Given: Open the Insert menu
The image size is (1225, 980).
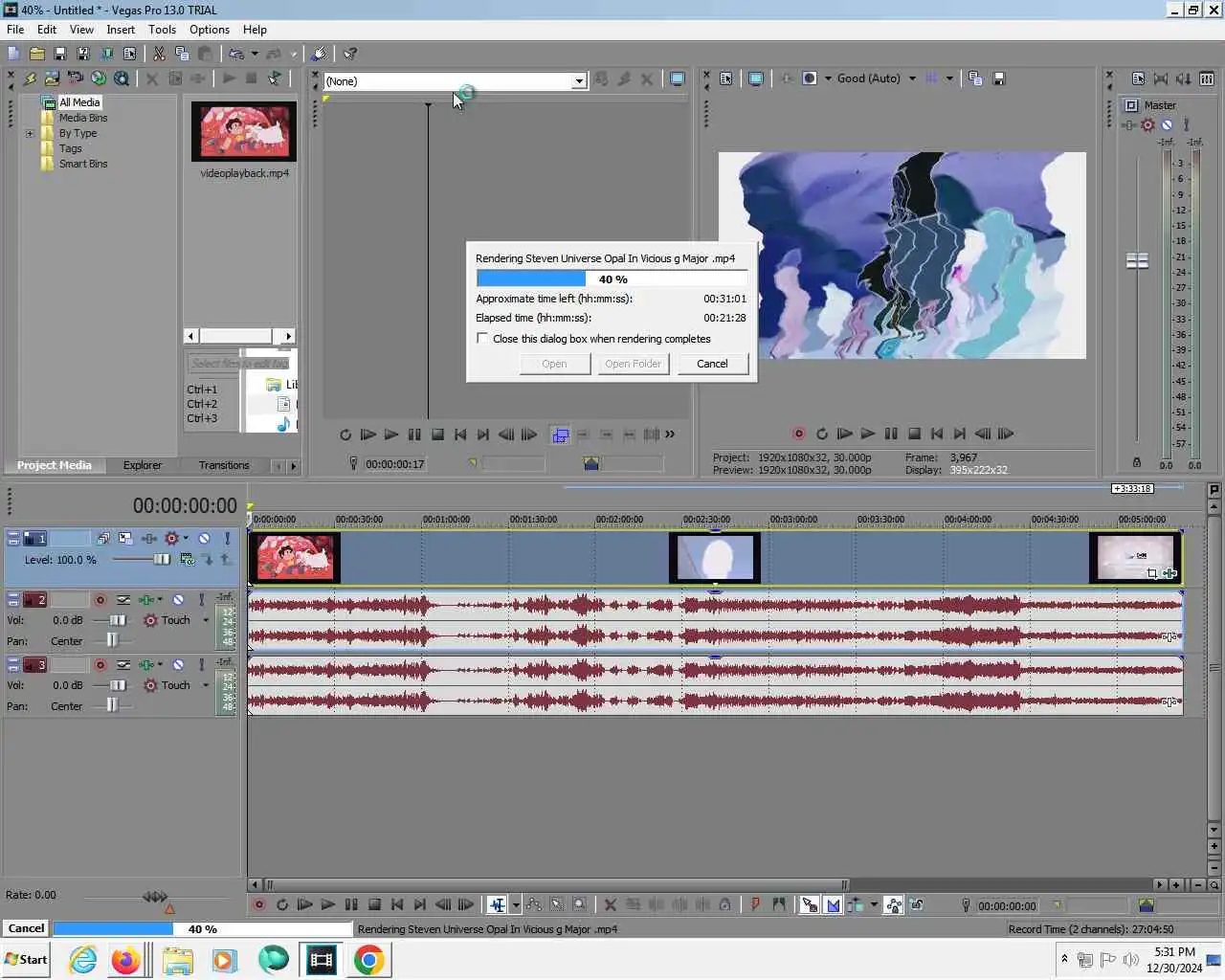Looking at the screenshot, I should pos(121,30).
